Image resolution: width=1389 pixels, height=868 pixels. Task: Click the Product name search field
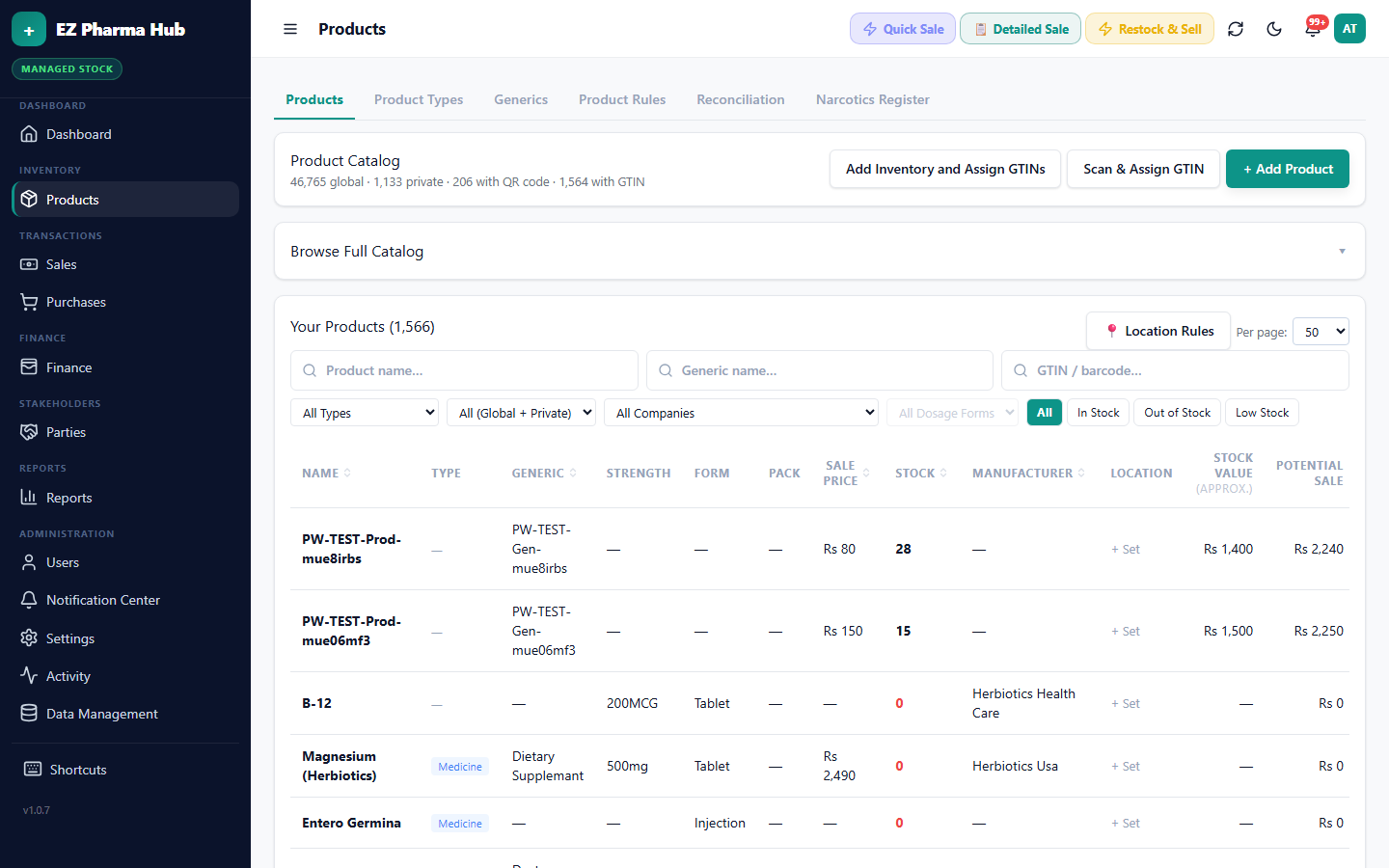pos(464,370)
